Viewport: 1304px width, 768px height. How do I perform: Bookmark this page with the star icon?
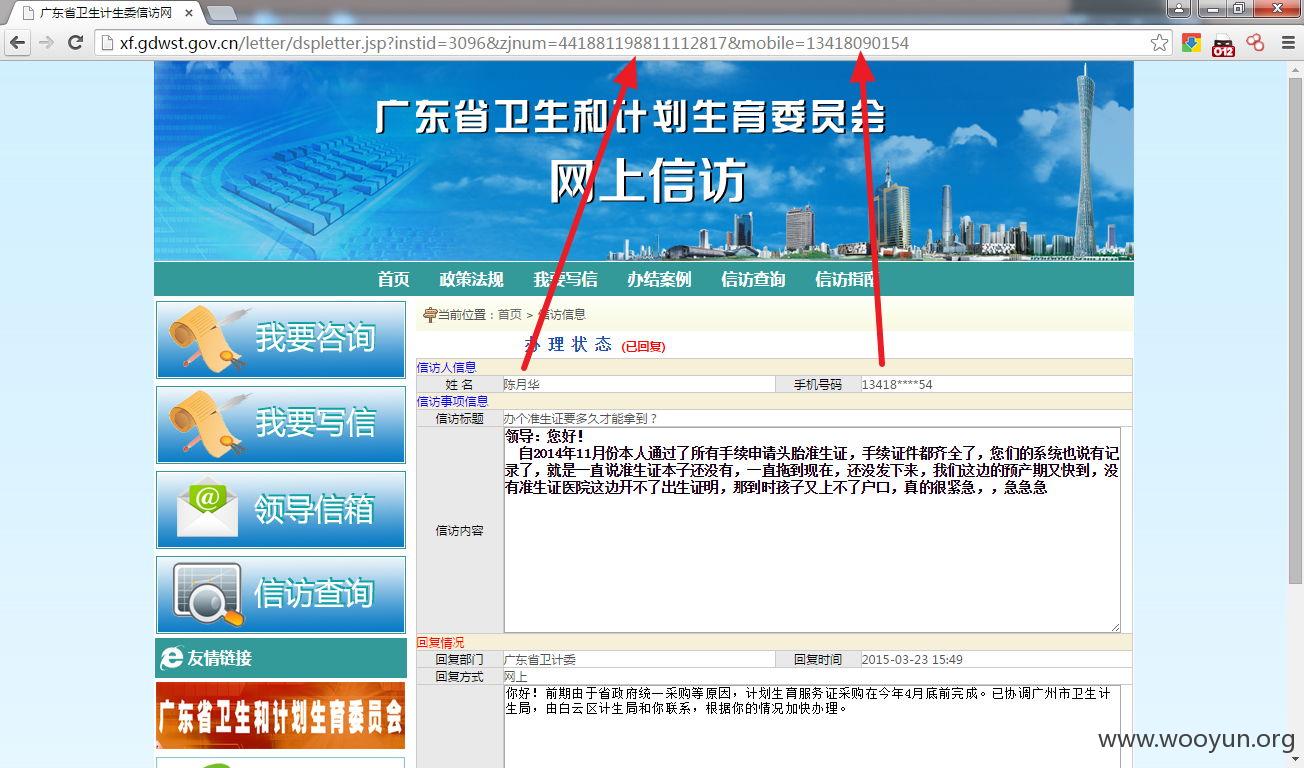click(x=1159, y=43)
